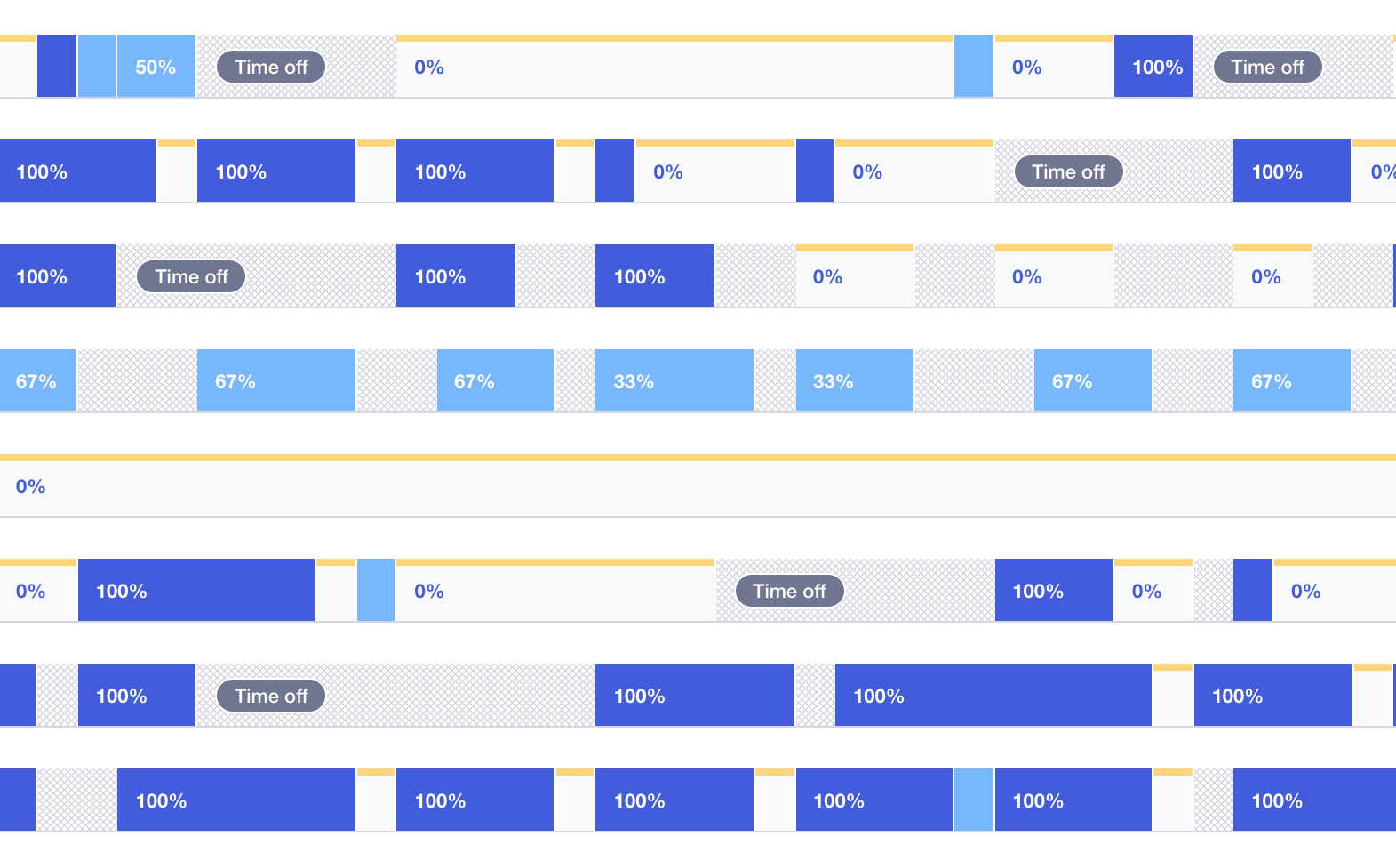Click the 100% block in the top row
Viewport: 1396px width, 868px height.
click(x=1153, y=67)
